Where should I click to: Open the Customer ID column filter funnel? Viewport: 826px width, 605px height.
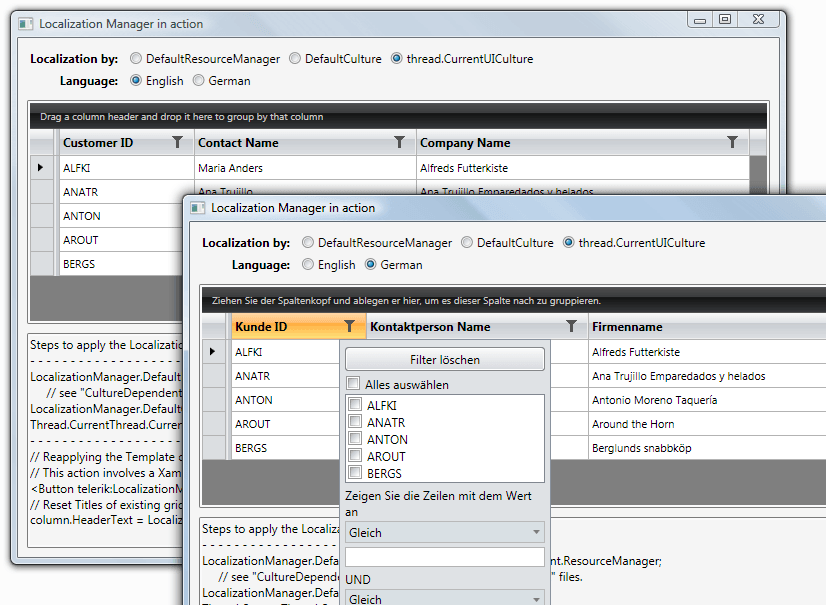coord(177,143)
